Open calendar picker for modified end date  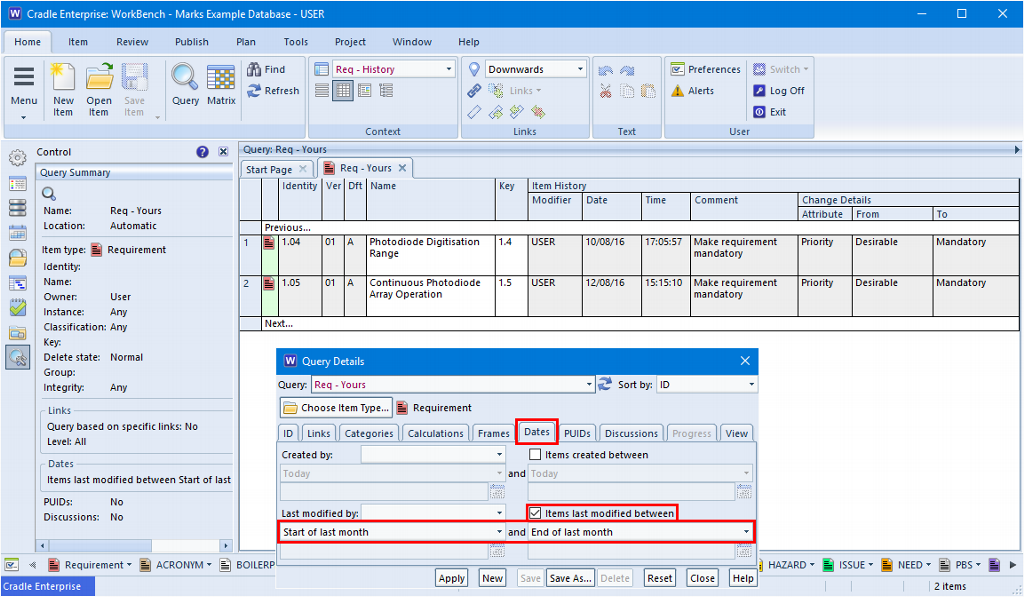744,551
